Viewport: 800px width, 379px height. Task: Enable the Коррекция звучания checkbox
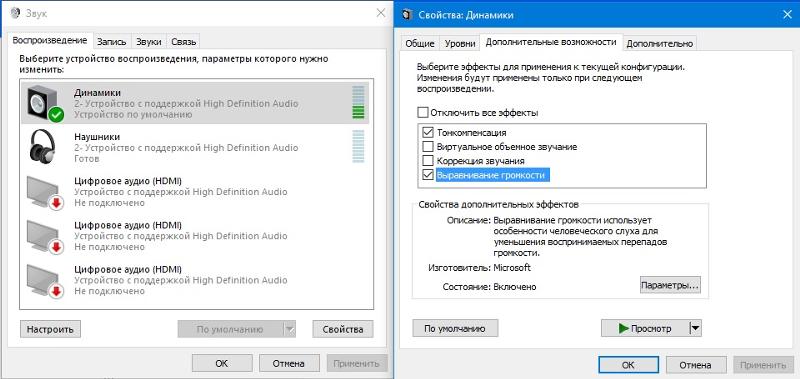pyautogui.click(x=428, y=161)
